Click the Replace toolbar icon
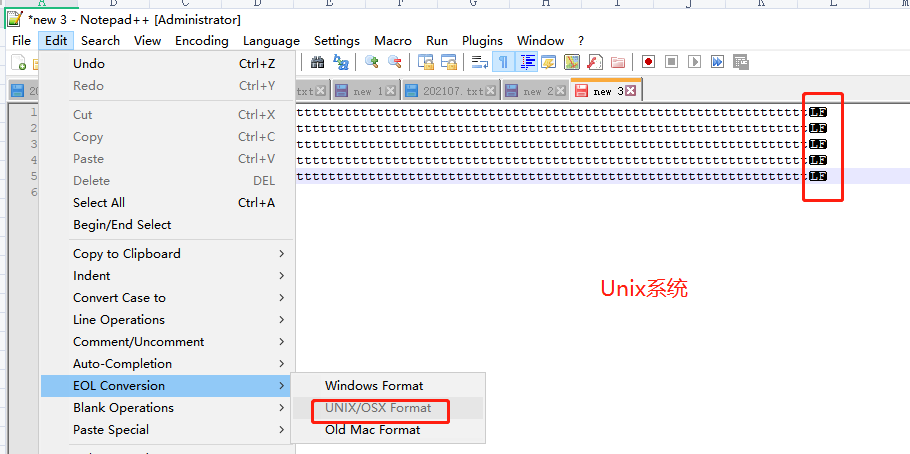The width and height of the screenshot is (910, 454). [x=341, y=62]
